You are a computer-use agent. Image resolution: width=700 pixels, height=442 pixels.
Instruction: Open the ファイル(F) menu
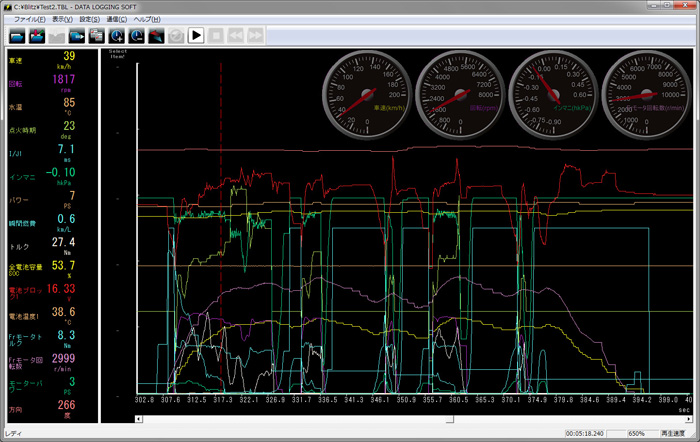[x=29, y=19]
